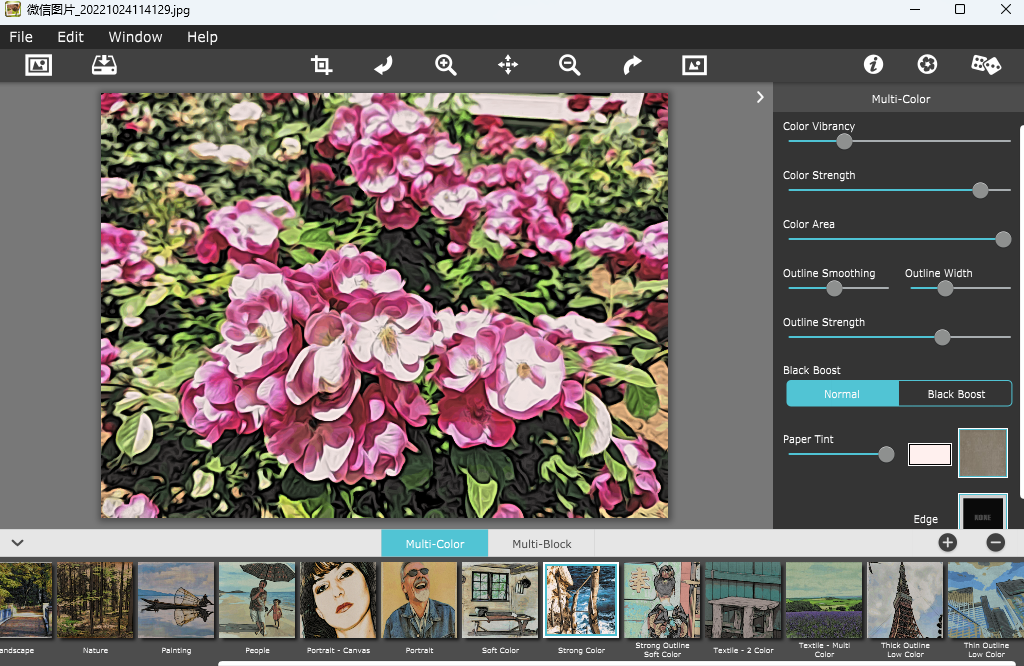Zoom out of the image
The height and width of the screenshot is (666, 1024).
569,65
